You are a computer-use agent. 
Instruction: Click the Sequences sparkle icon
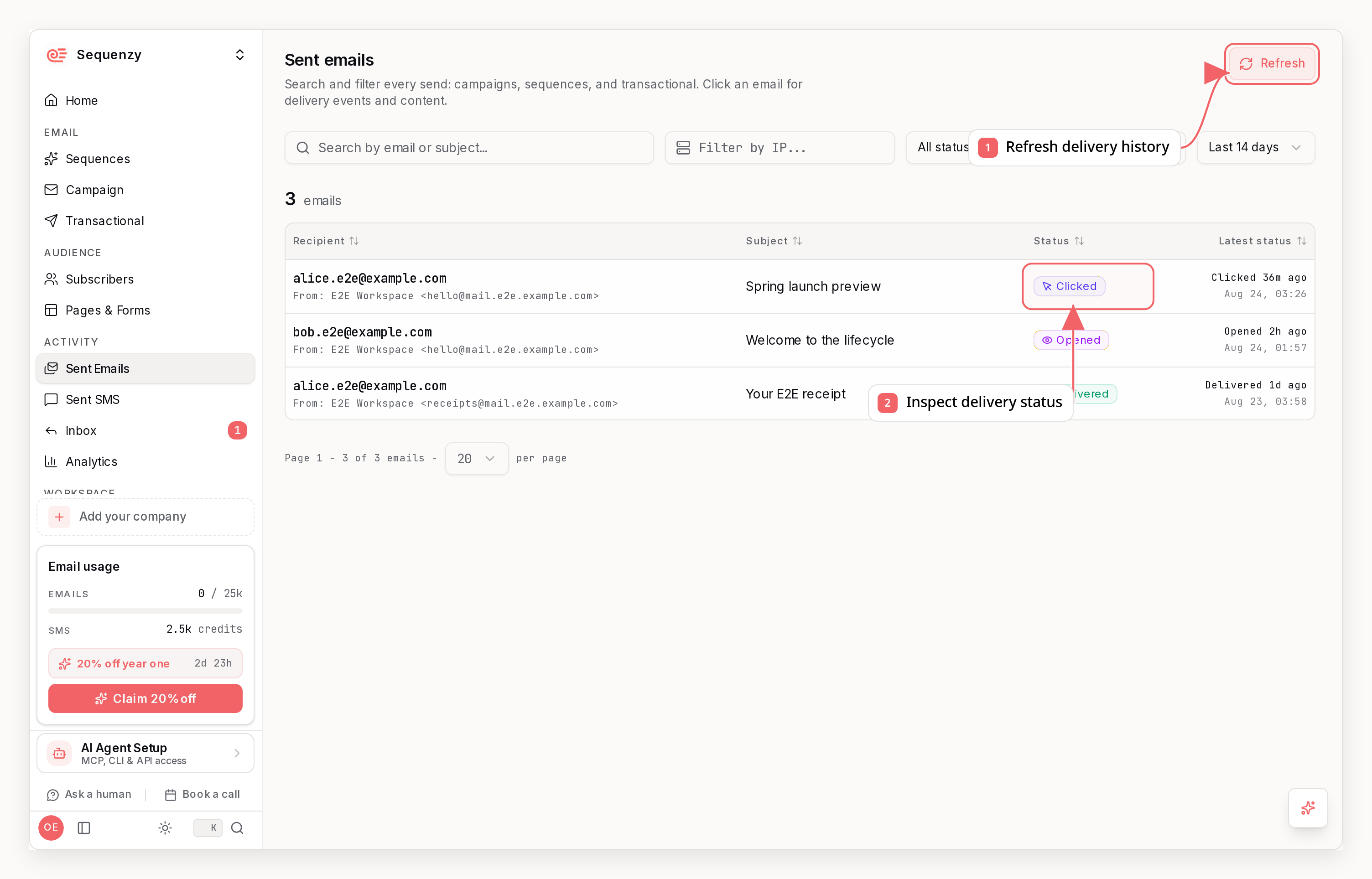pyautogui.click(x=51, y=159)
